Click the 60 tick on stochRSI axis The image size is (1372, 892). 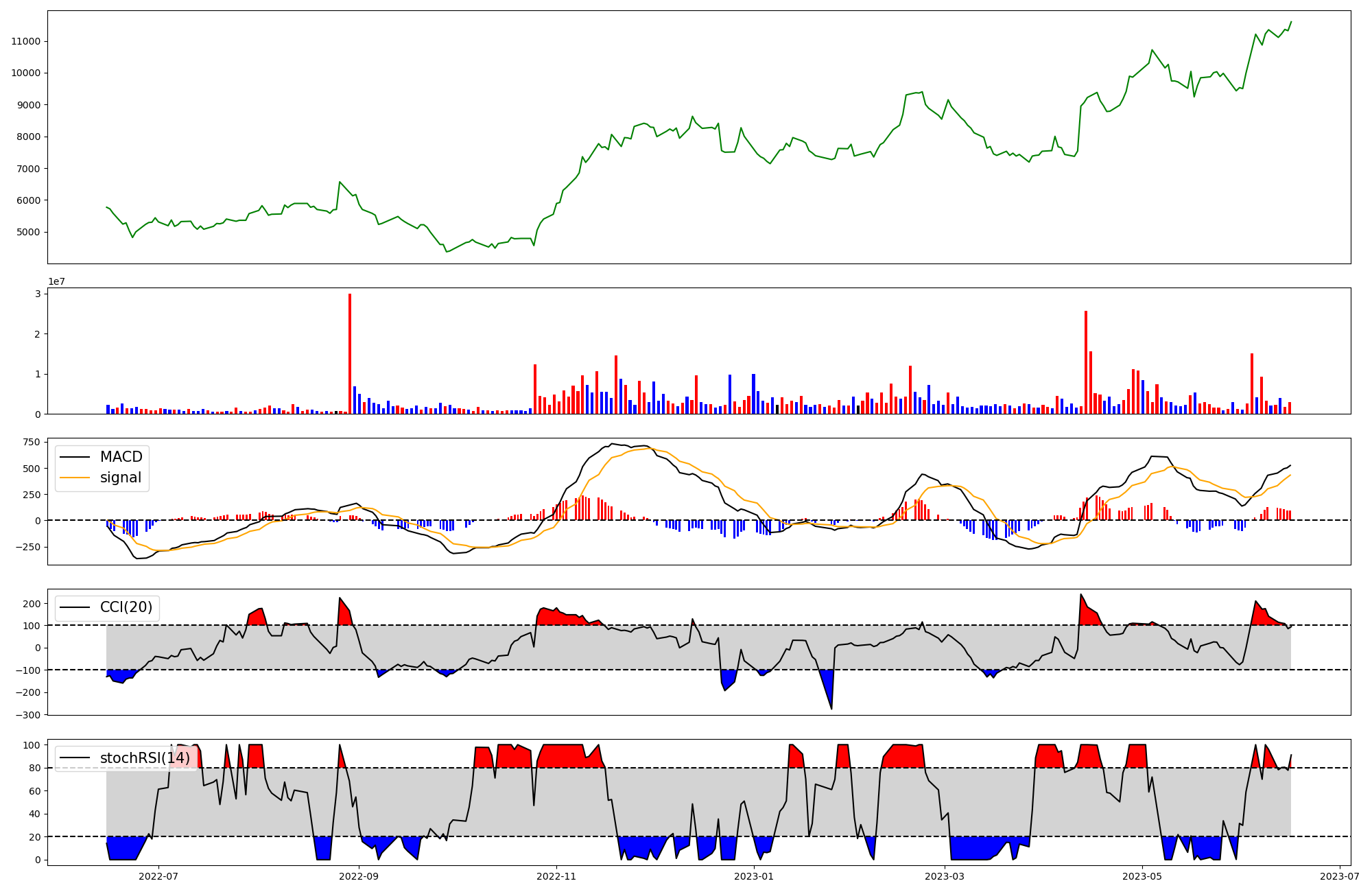(x=35, y=791)
